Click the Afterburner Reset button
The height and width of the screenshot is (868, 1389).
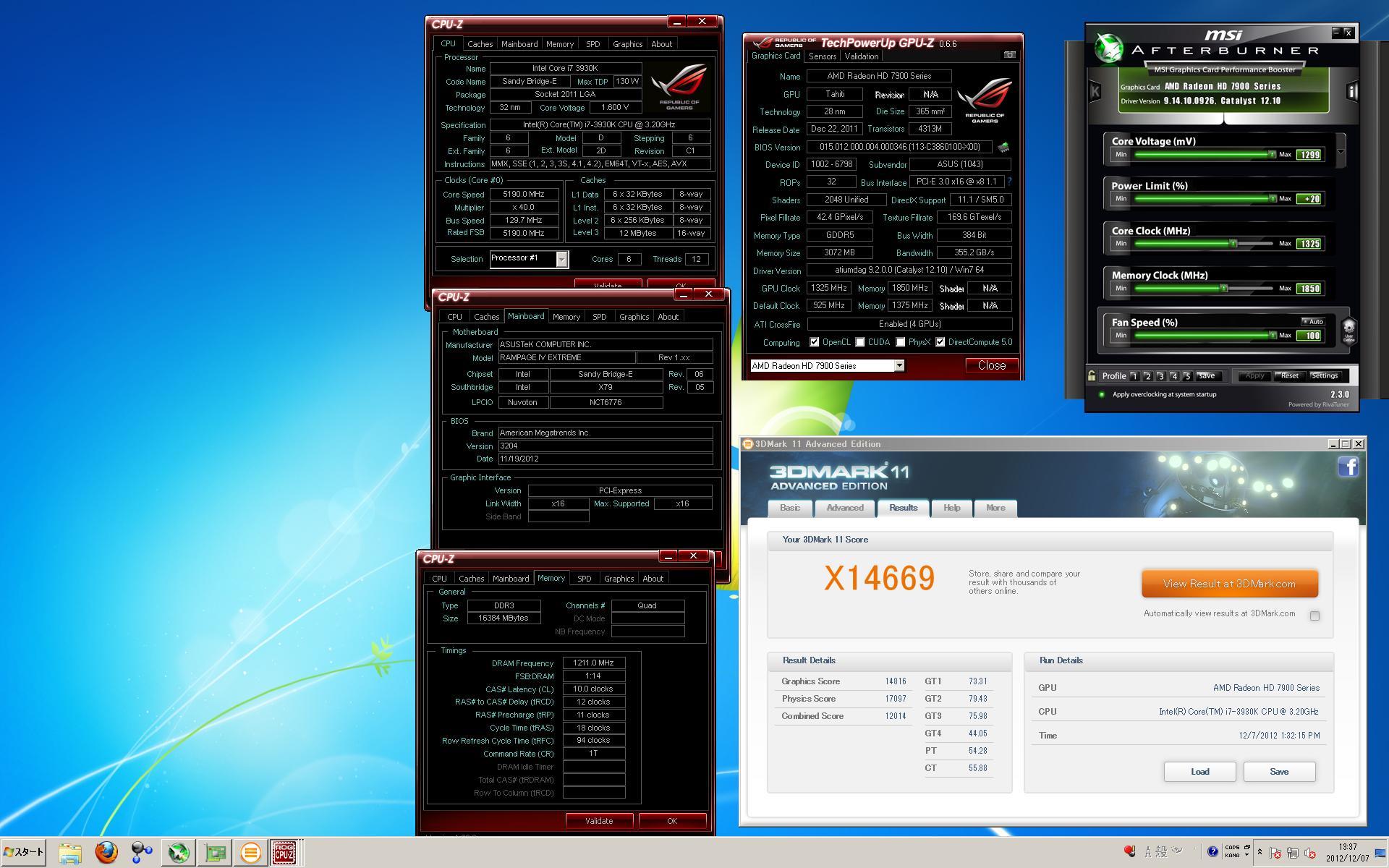click(x=1290, y=376)
